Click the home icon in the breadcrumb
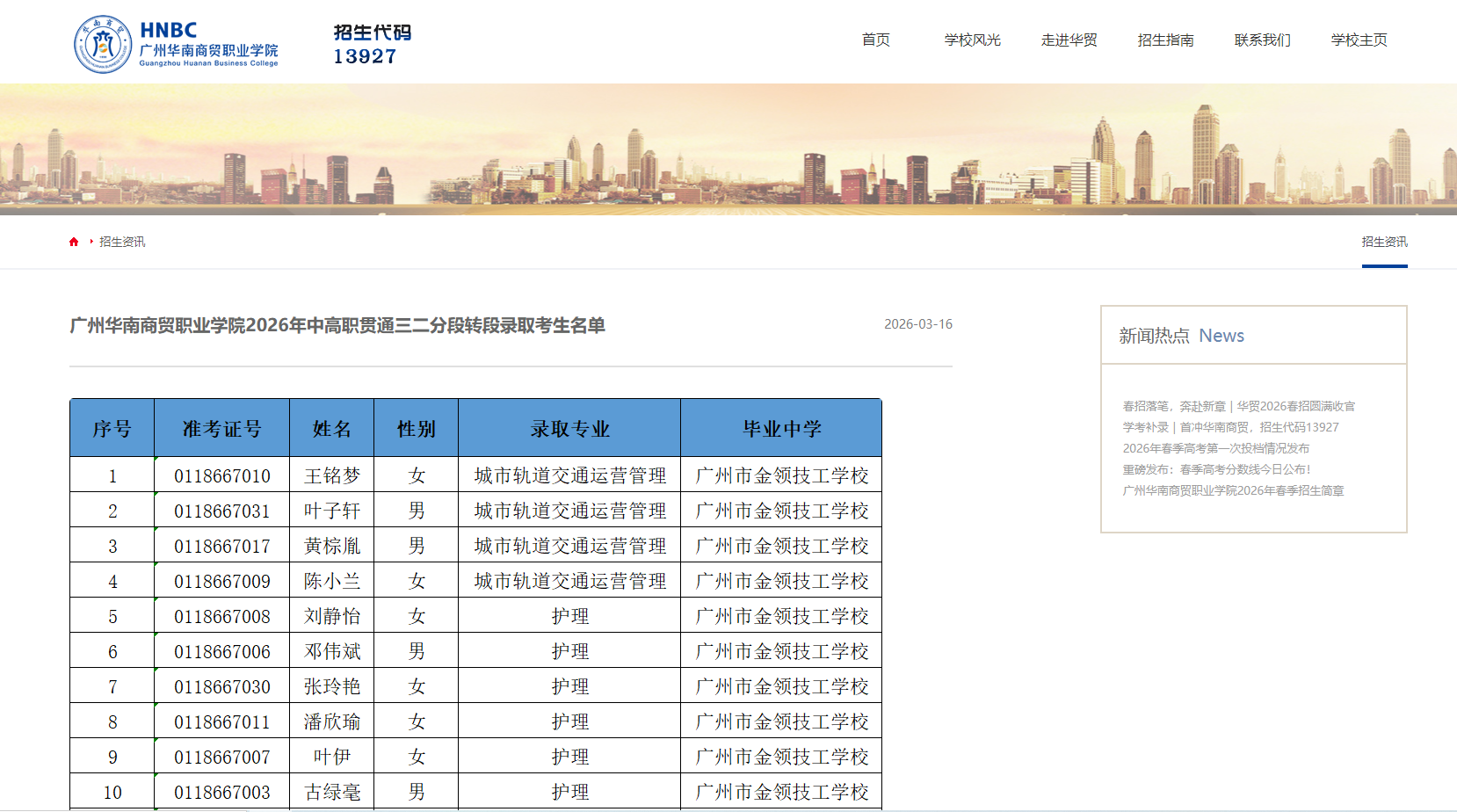This screenshot has width=1457, height=812. coord(73,241)
